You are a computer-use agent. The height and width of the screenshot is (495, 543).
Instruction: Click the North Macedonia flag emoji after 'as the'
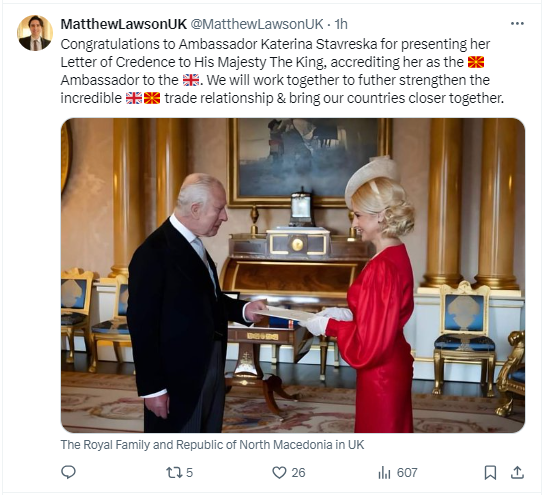476,62
